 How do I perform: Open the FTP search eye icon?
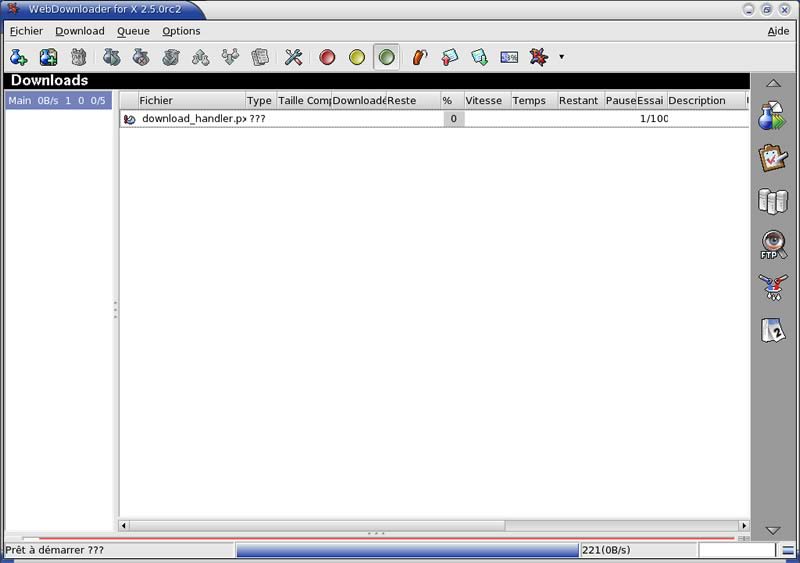point(773,244)
